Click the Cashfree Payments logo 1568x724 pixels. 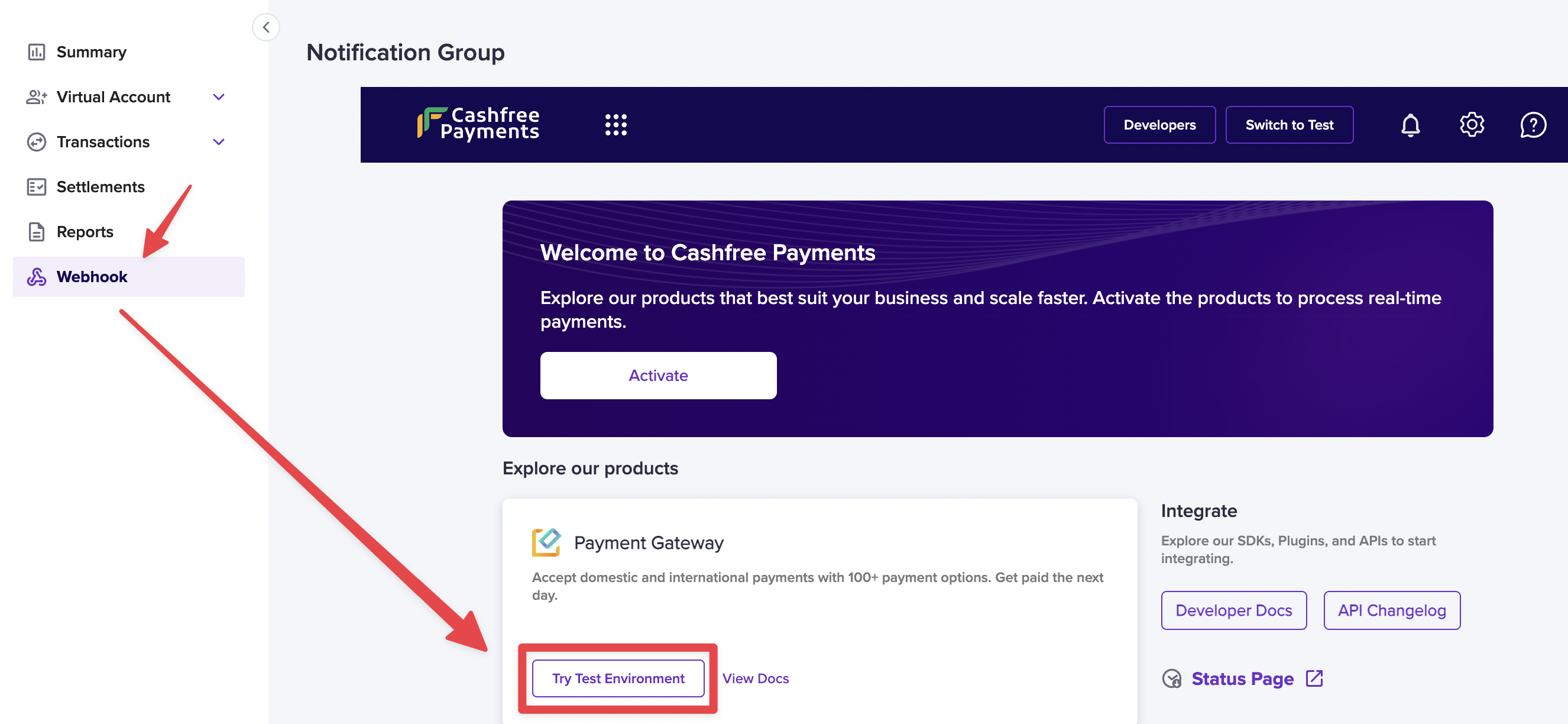click(x=478, y=124)
